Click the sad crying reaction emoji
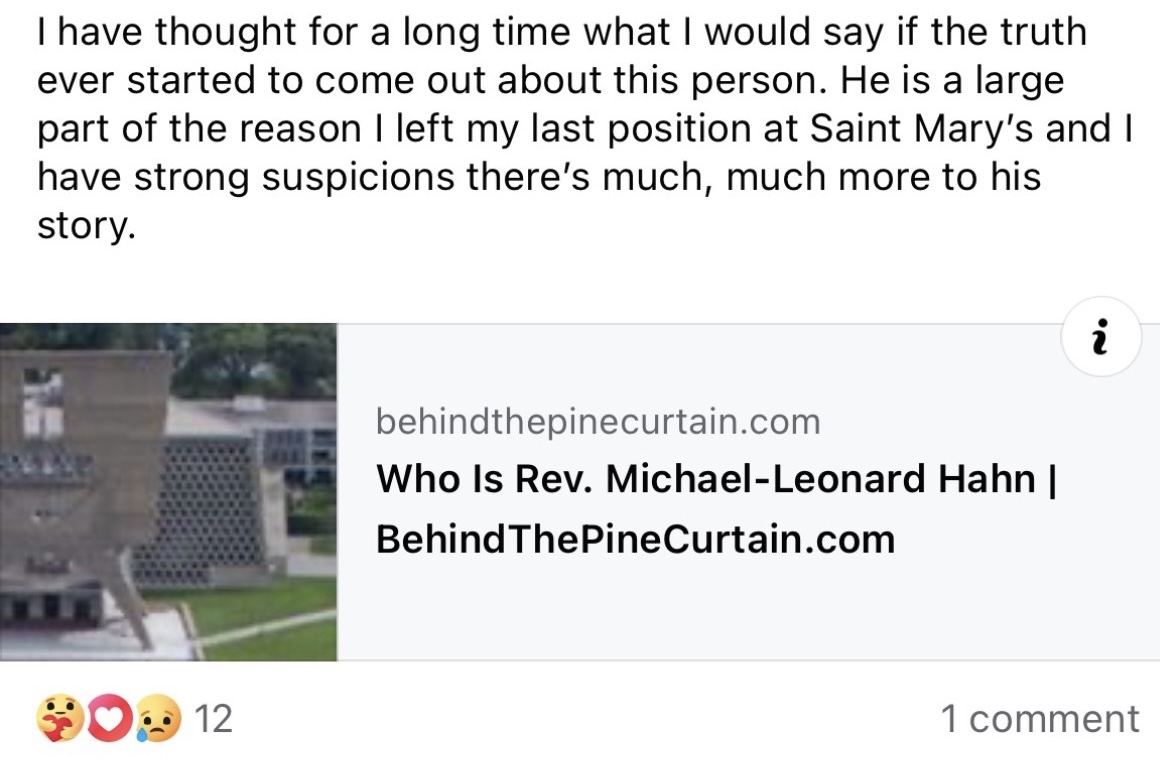Viewport: 1160px width, 765px height. (x=160, y=719)
